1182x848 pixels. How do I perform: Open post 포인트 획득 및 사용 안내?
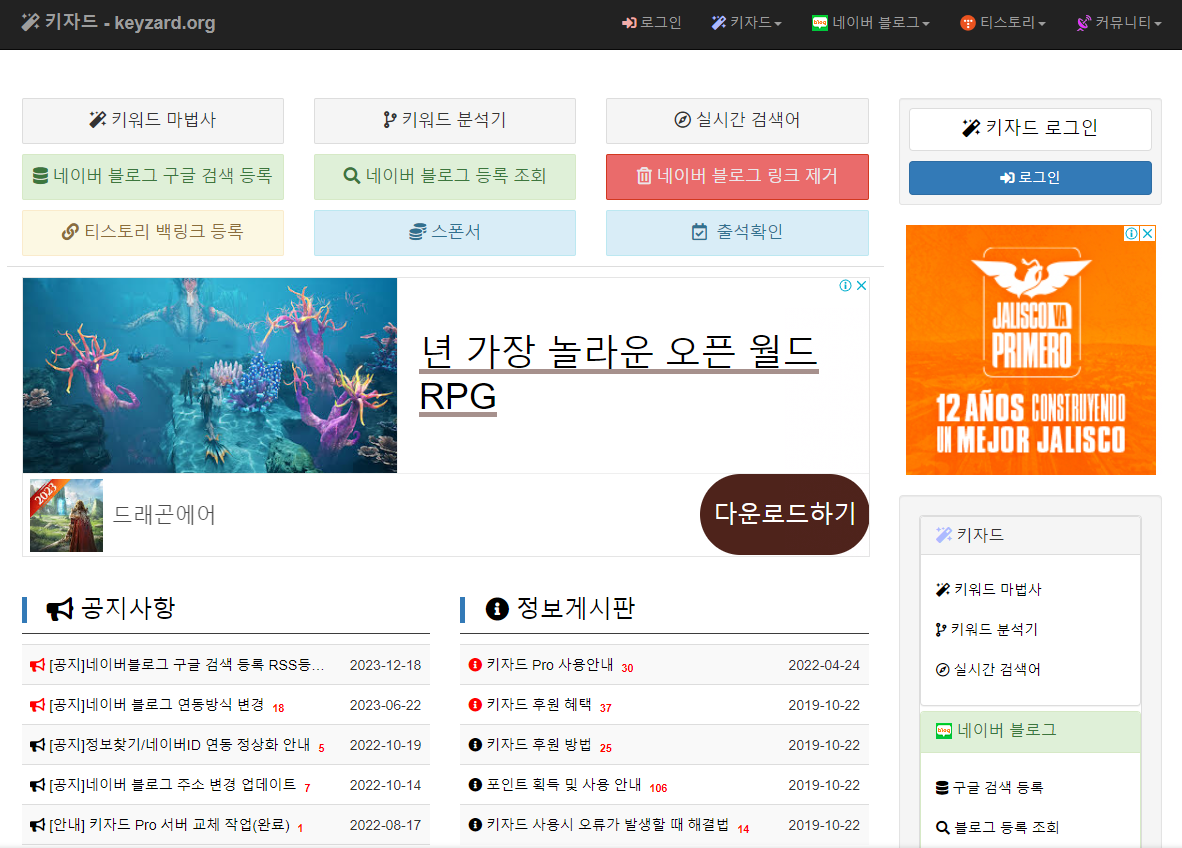(x=564, y=785)
